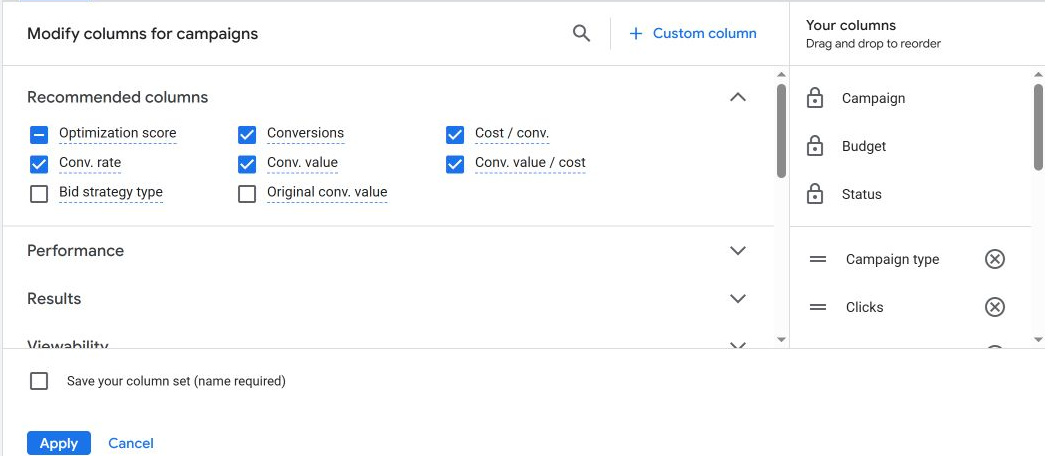Viewport: 1045px width, 456px height.
Task: Click Your columns scroll-up arrow
Action: (1038, 75)
